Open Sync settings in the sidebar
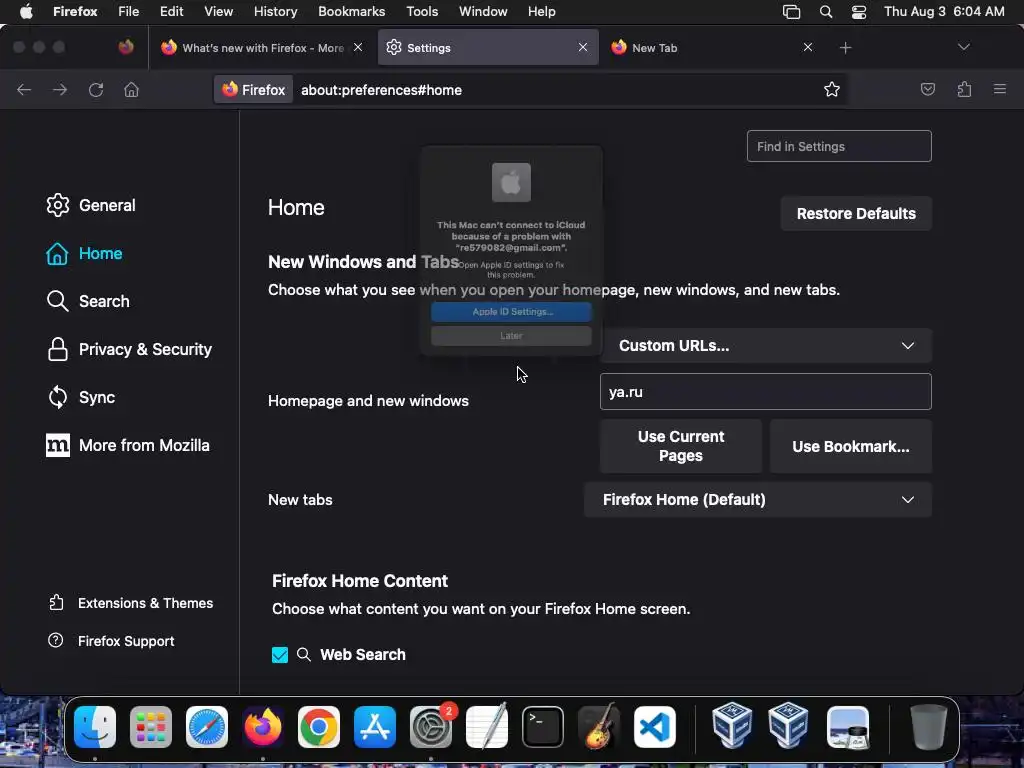1024x768 pixels. point(81,397)
